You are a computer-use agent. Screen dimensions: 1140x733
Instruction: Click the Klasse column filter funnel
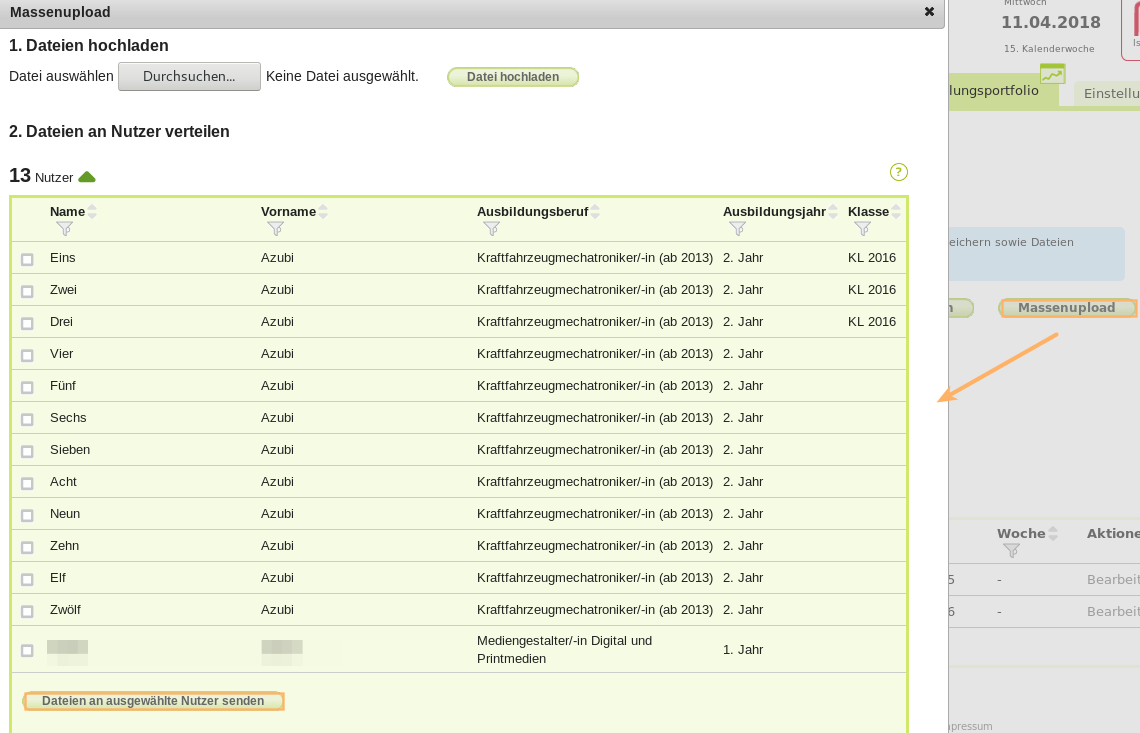(862, 229)
